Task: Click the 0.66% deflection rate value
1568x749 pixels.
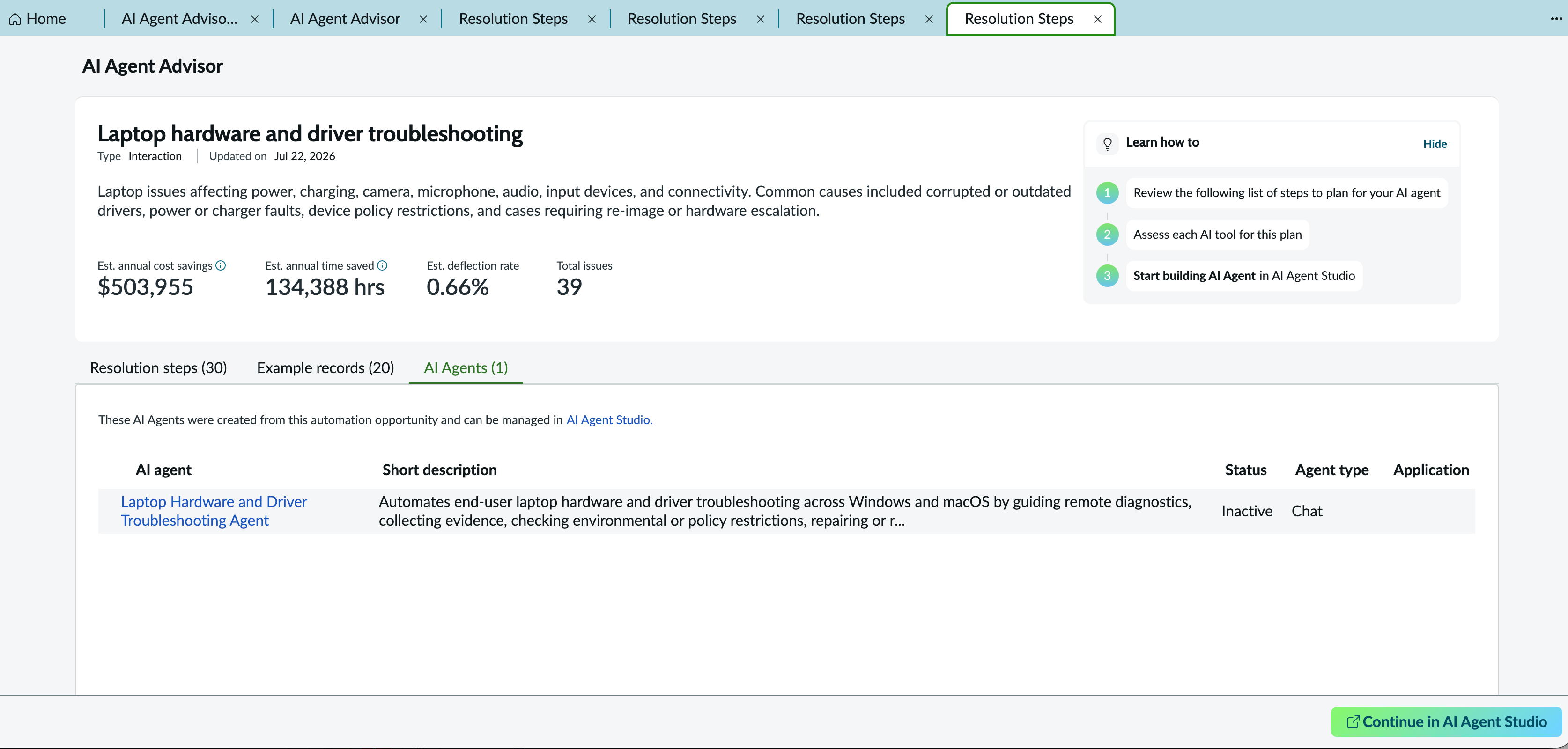Action: point(458,287)
